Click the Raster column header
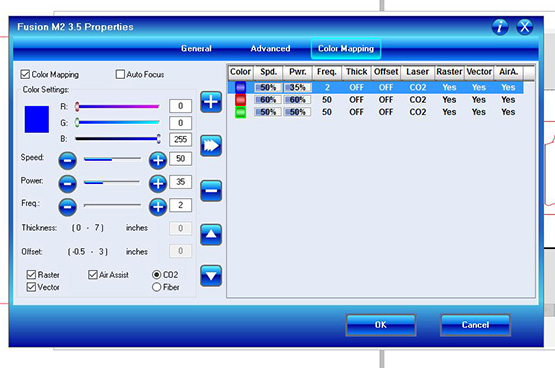 point(449,72)
